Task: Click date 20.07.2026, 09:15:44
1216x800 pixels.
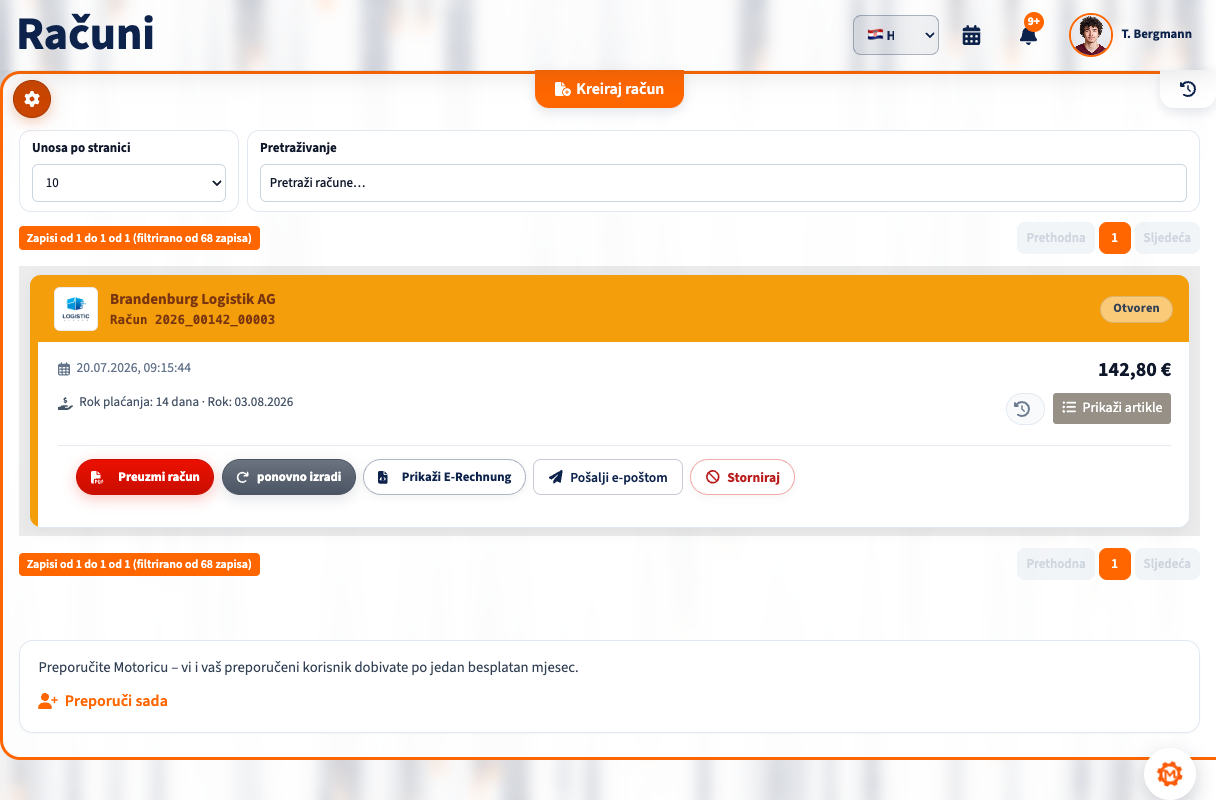Action: (x=133, y=368)
